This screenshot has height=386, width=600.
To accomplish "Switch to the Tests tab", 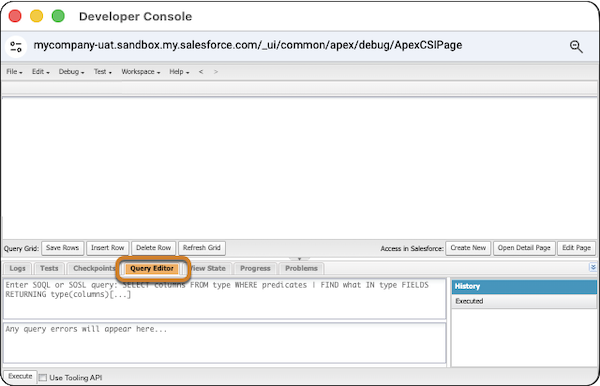I will point(49,268).
